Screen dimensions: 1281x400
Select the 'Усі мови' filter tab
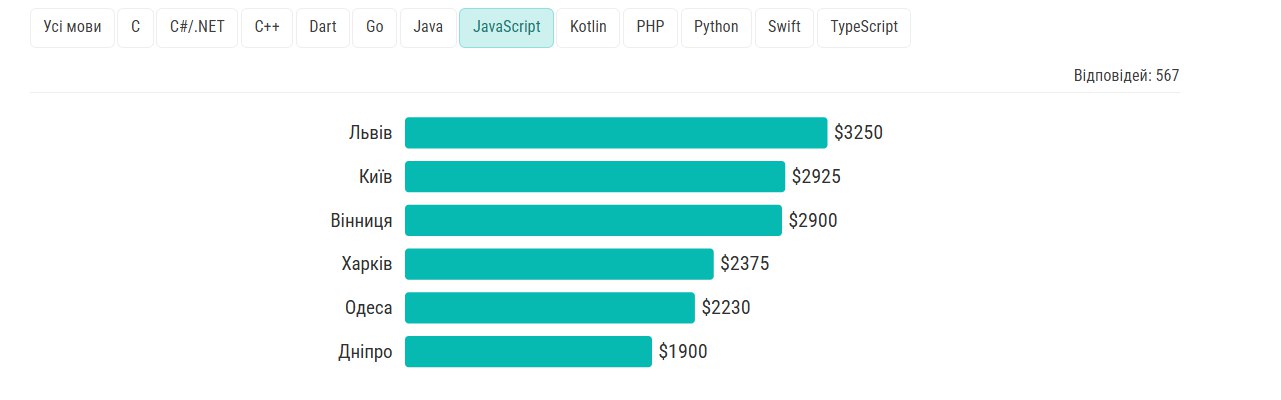[72, 28]
